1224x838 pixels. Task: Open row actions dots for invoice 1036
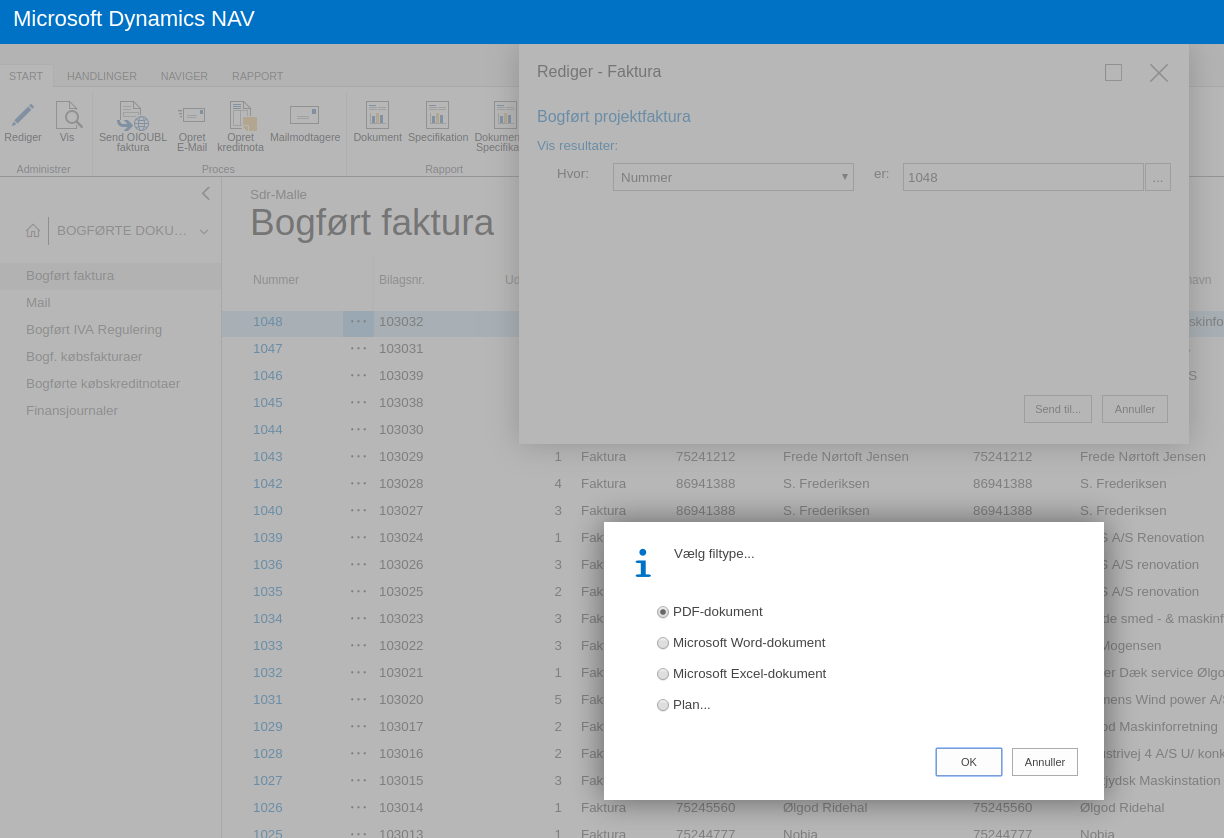[358, 564]
